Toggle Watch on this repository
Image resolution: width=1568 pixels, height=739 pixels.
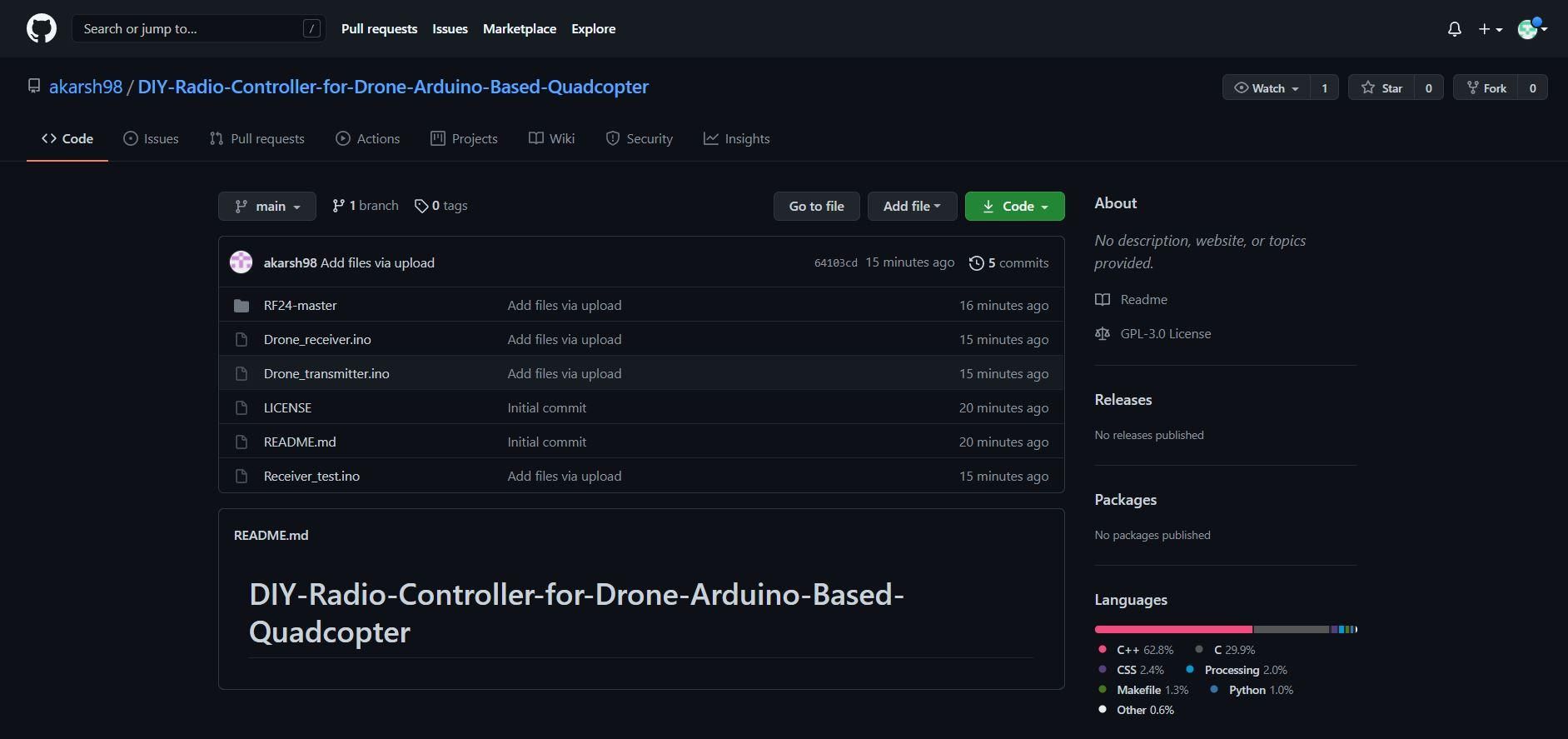click(1267, 87)
